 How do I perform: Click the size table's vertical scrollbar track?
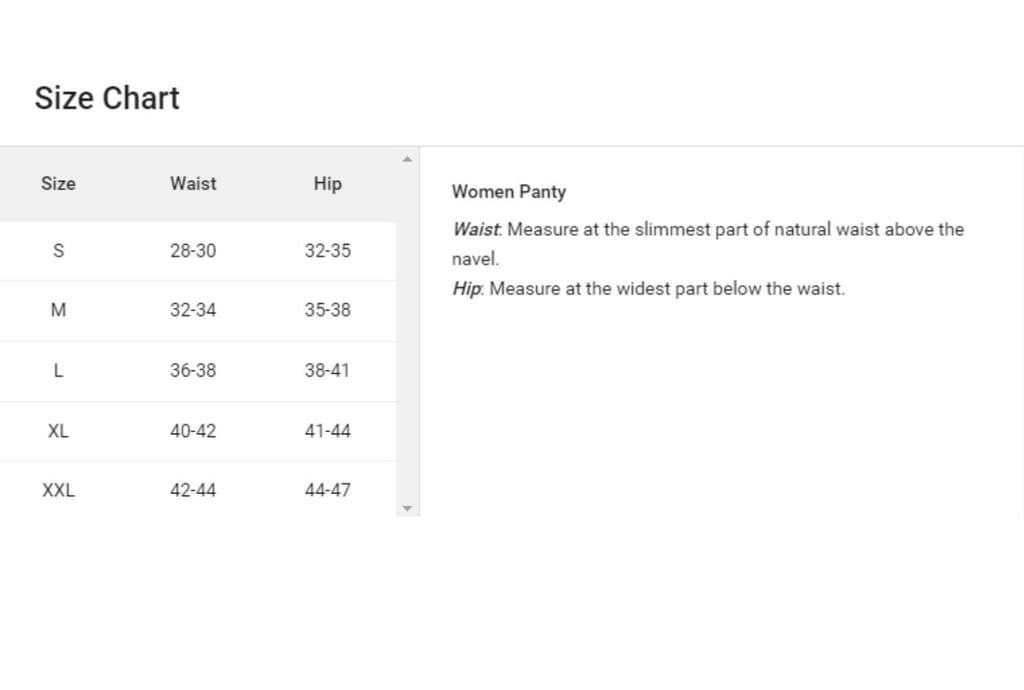click(407, 330)
